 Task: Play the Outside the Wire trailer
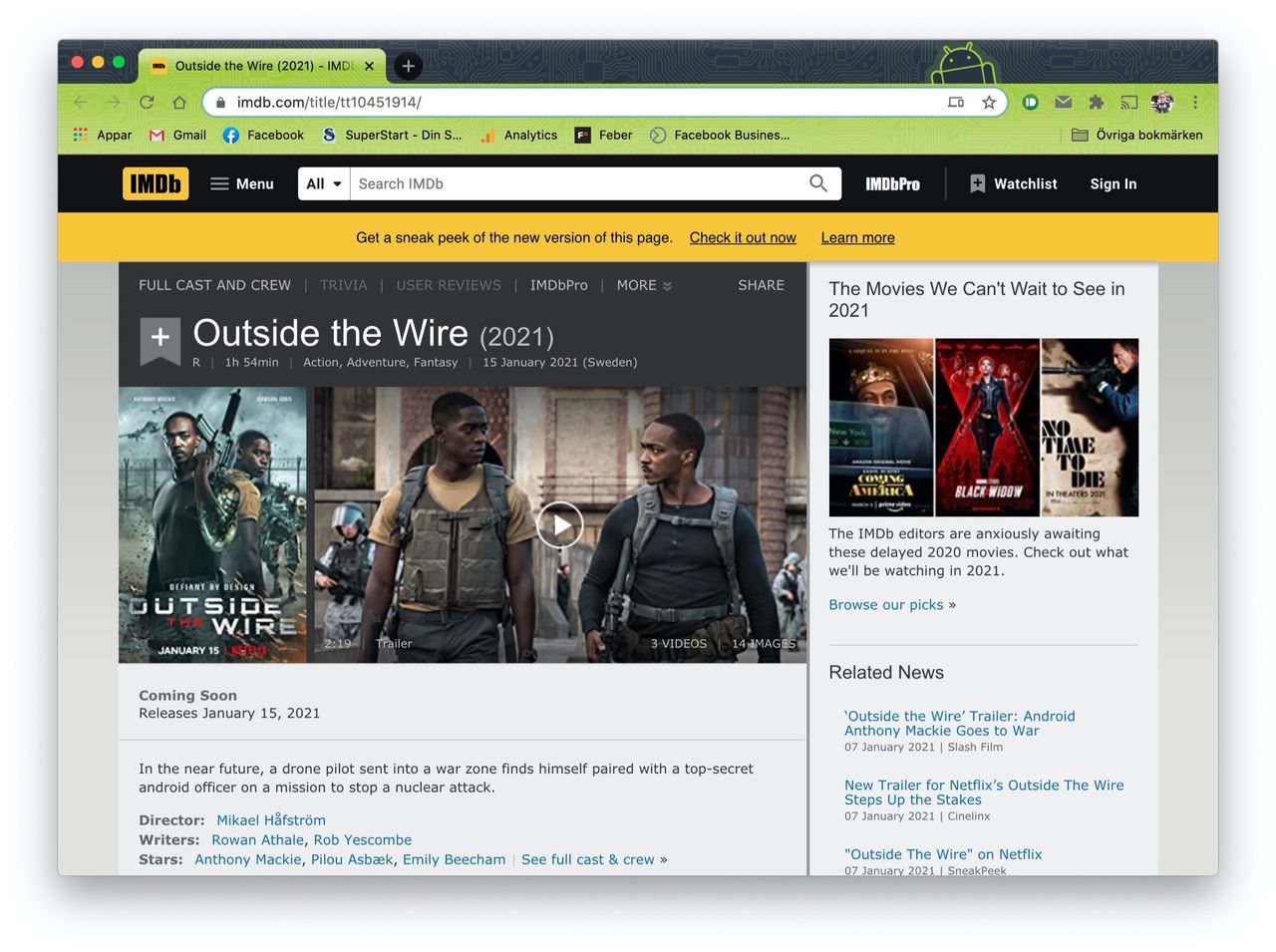559,524
